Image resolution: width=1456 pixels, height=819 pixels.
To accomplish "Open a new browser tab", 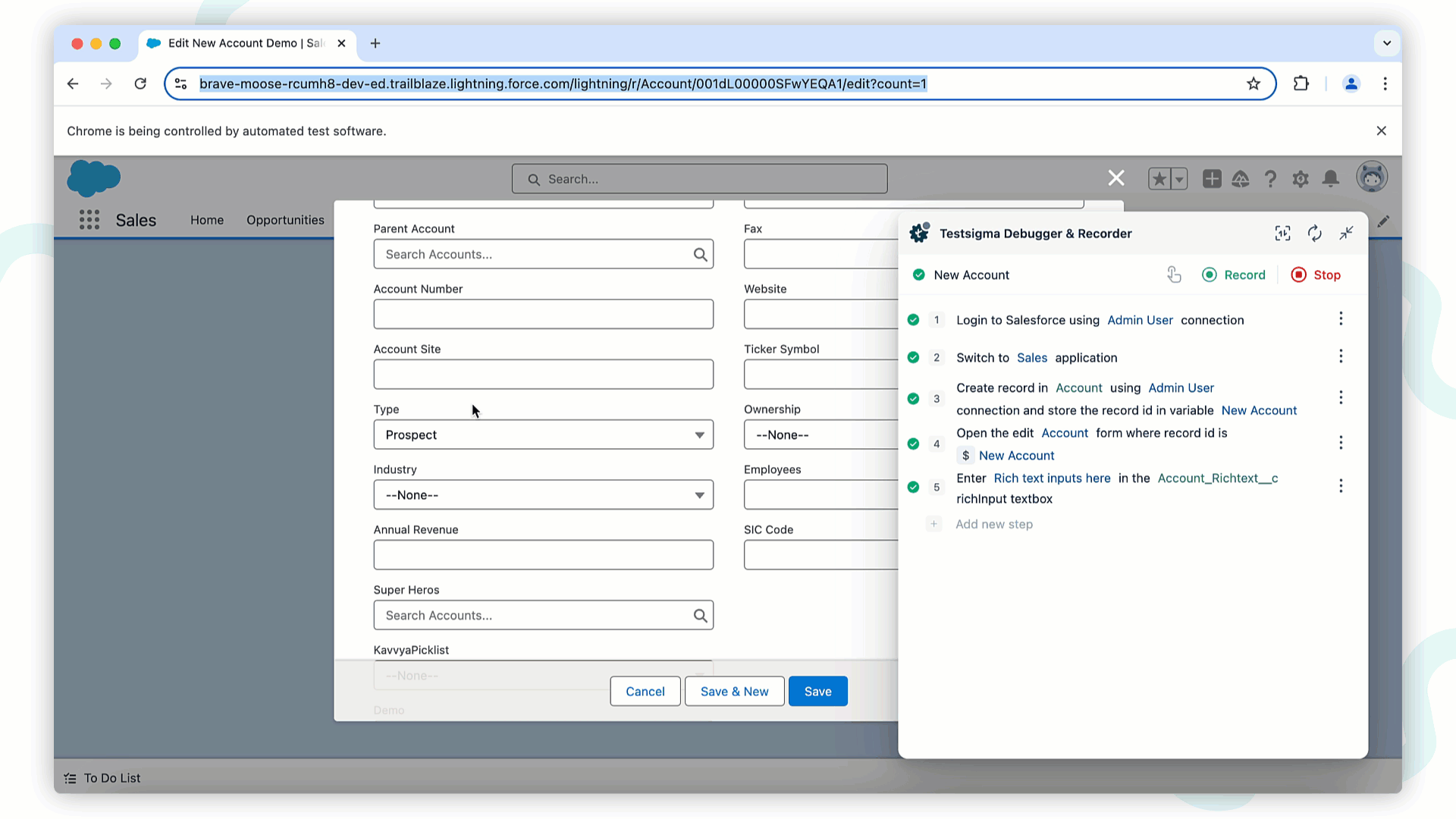I will tap(375, 43).
